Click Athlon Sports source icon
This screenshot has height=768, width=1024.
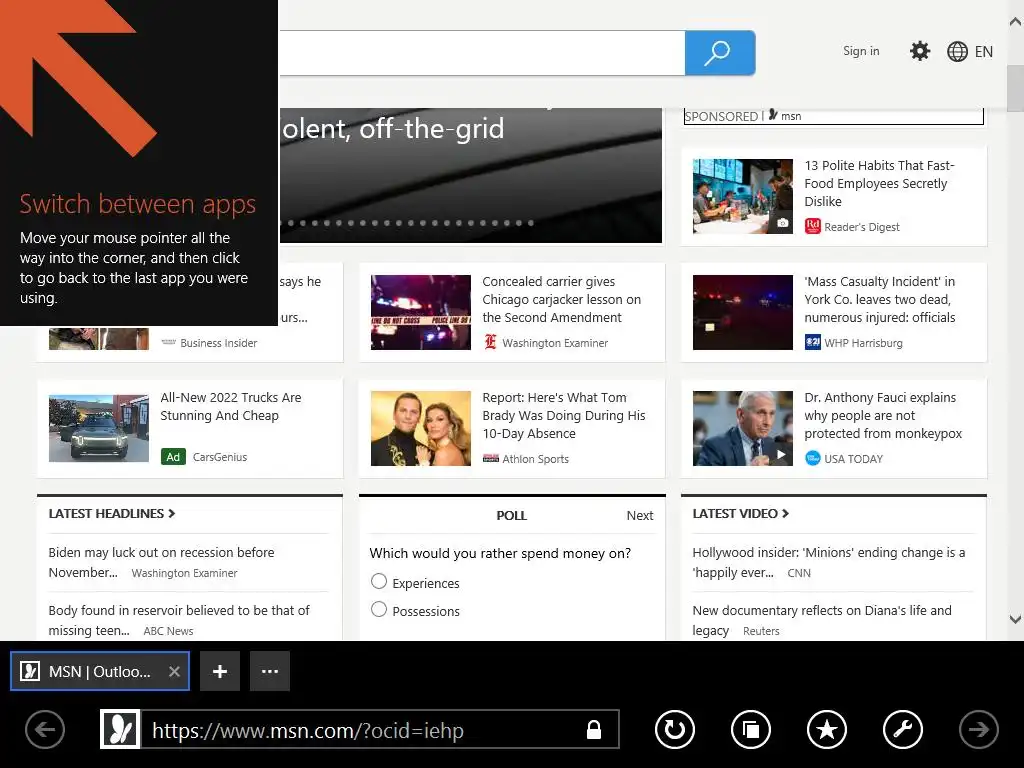pos(490,458)
